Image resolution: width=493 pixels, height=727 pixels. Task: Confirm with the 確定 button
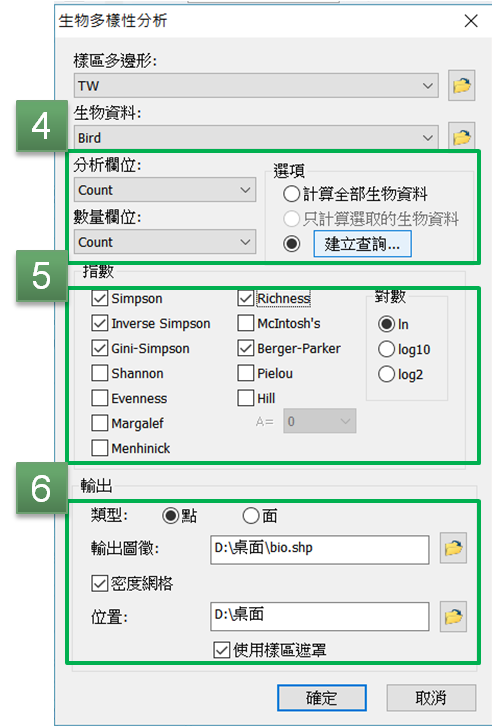(x=322, y=698)
